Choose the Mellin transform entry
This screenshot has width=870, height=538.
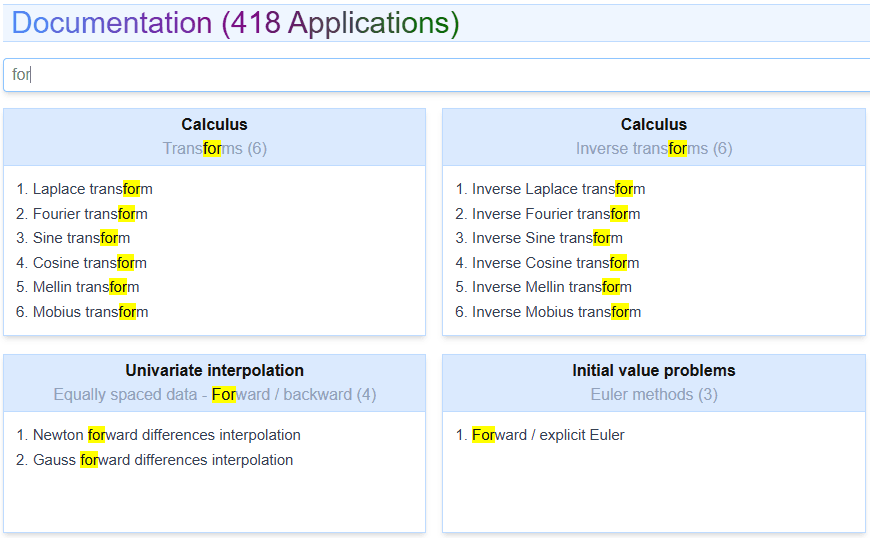coord(86,287)
